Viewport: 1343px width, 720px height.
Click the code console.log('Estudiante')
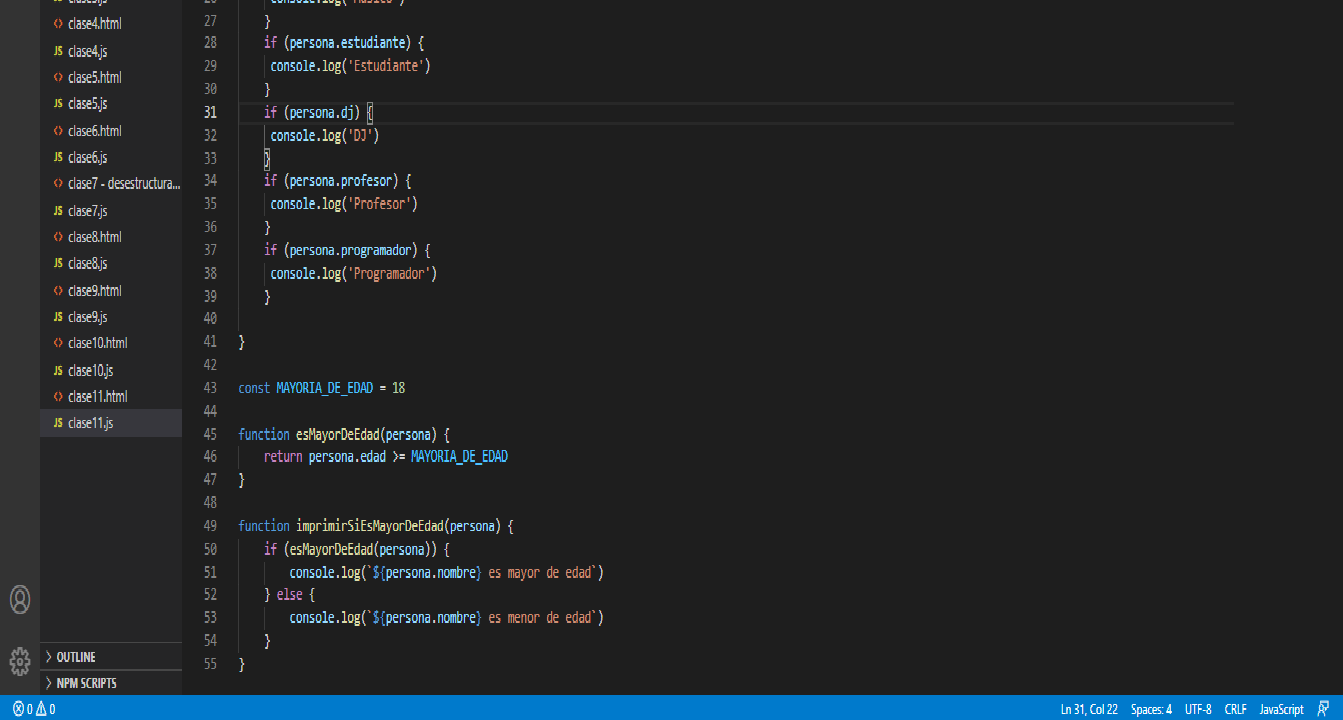pos(350,65)
